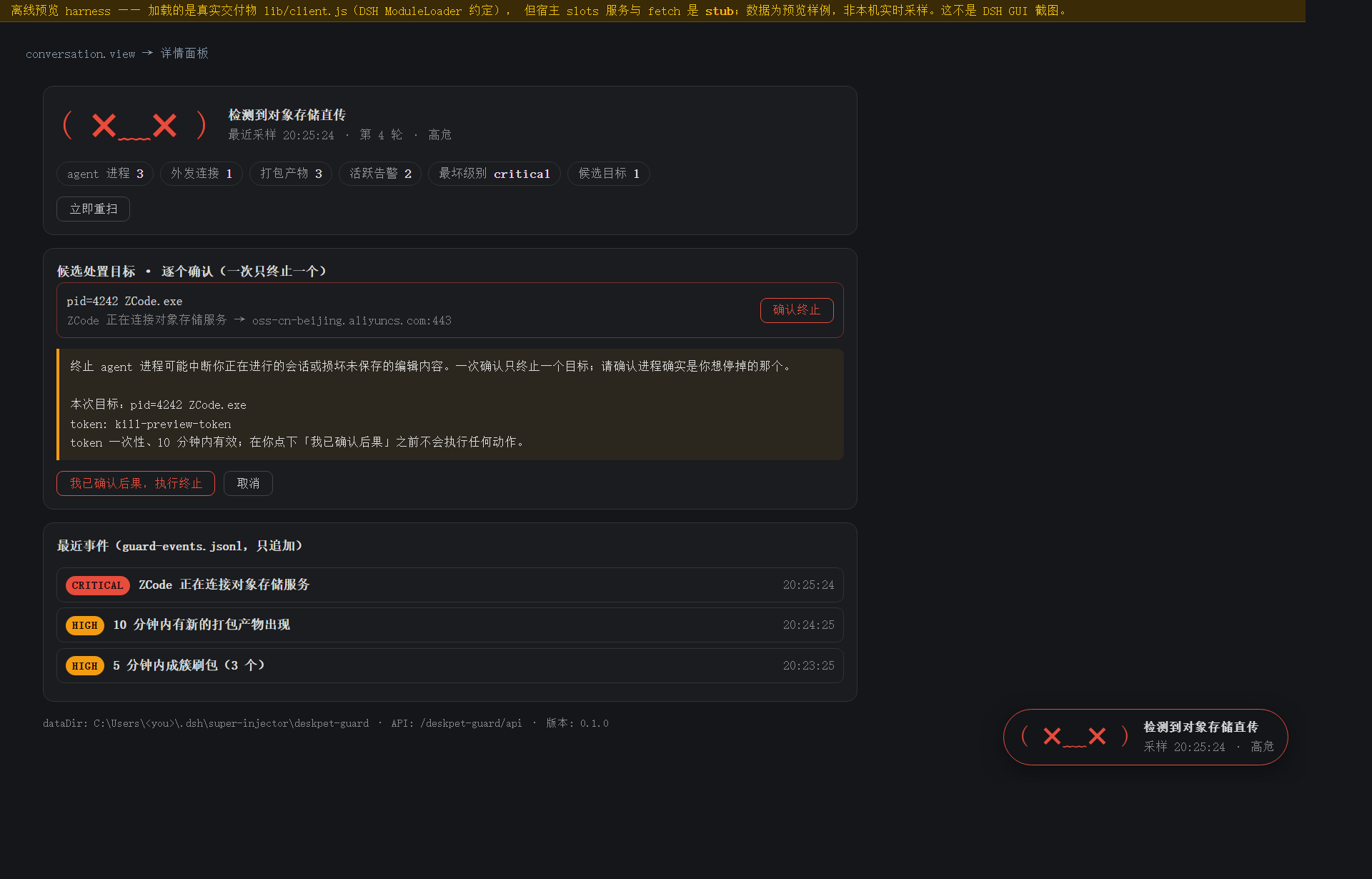Click conversation.view breadcrumb text

pyautogui.click(x=80, y=54)
